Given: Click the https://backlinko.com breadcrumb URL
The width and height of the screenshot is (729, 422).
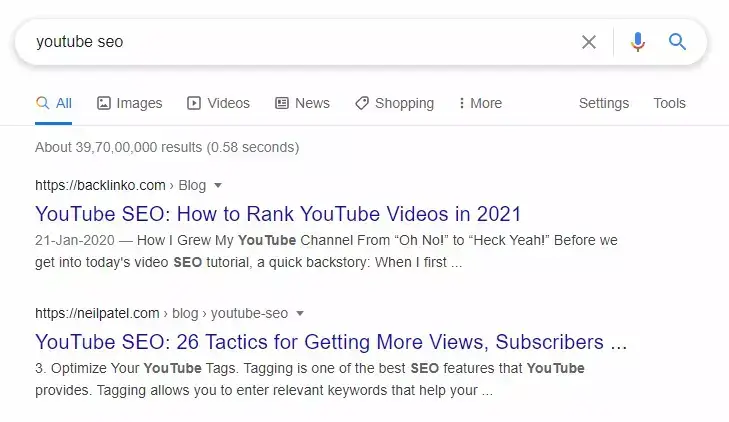Looking at the screenshot, I should click(100, 185).
